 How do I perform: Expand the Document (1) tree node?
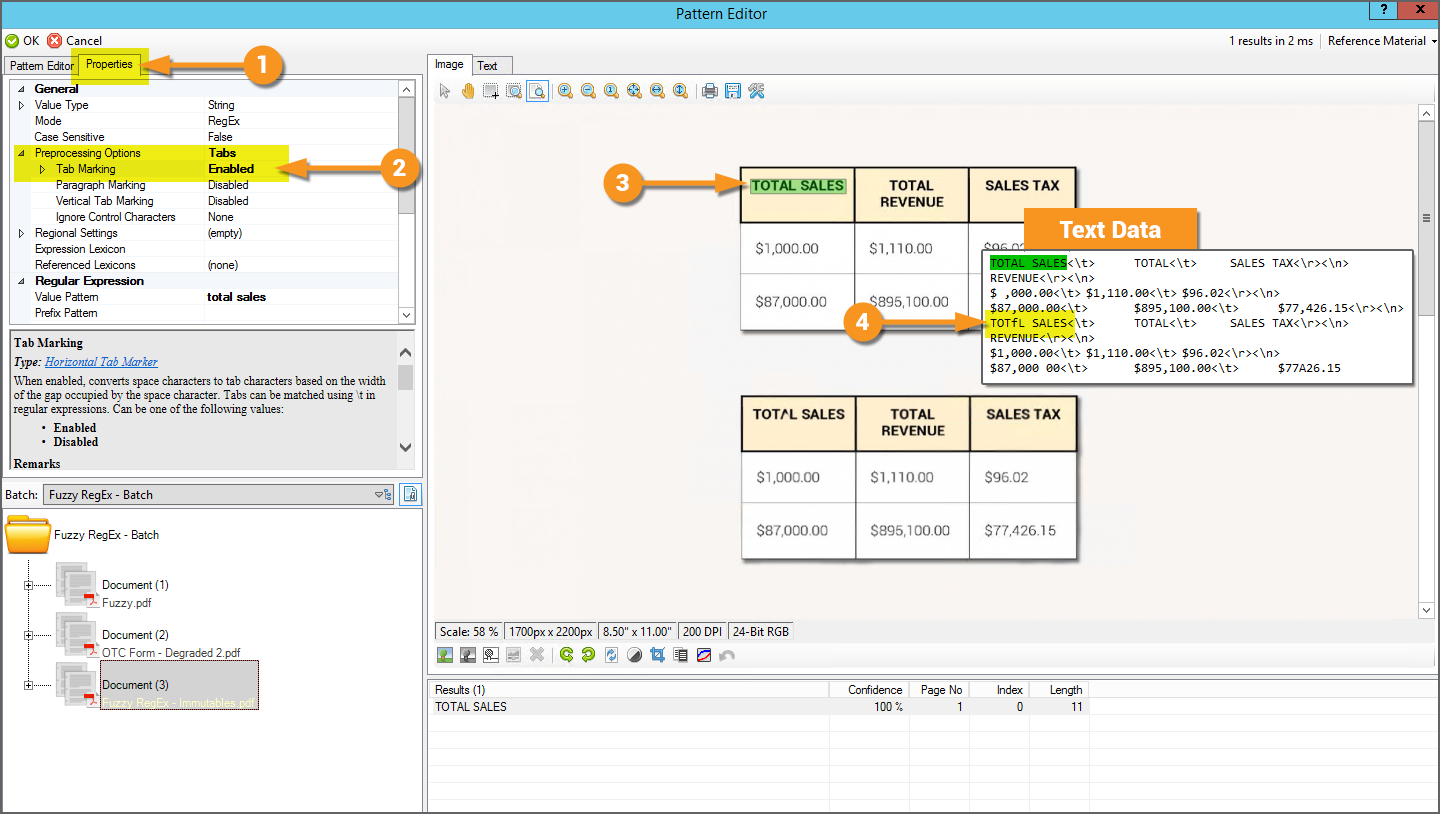click(28, 585)
